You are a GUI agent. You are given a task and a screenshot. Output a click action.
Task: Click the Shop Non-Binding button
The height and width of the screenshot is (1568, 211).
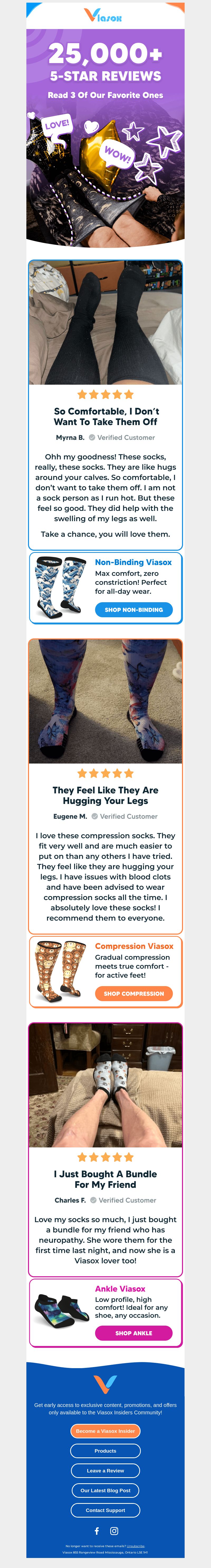134,609
